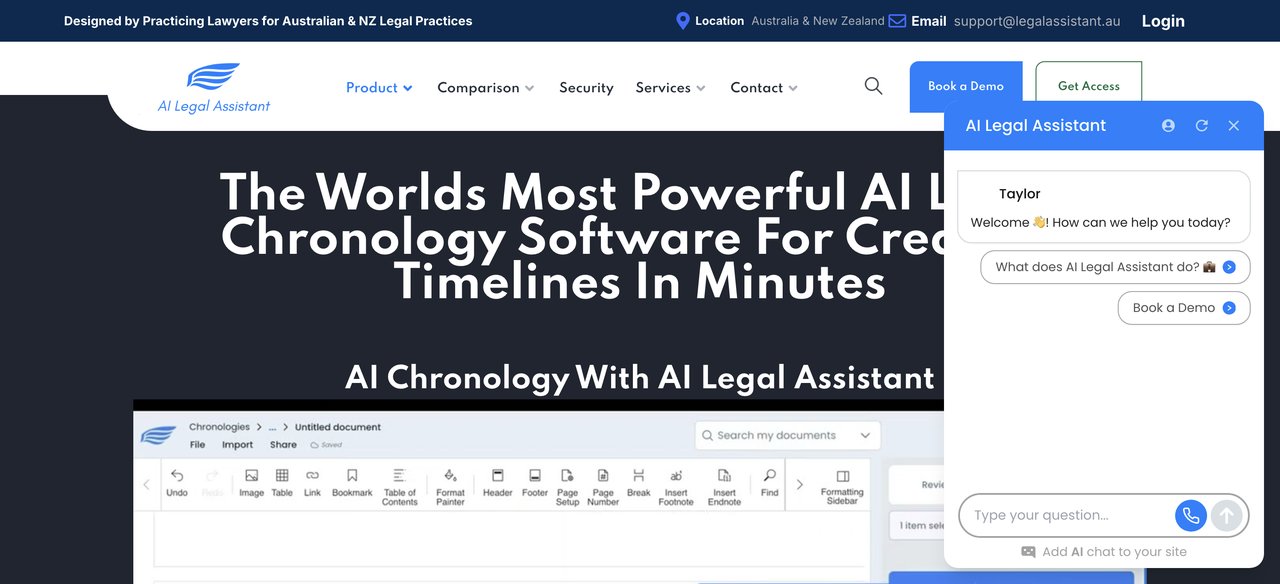Click Undo in the document toolbar
Screen dimensions: 1280x584
pyautogui.click(x=177, y=483)
